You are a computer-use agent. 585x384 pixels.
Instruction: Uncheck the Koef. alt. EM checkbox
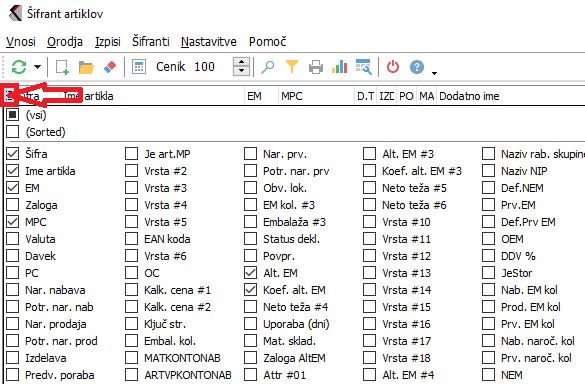[250, 290]
